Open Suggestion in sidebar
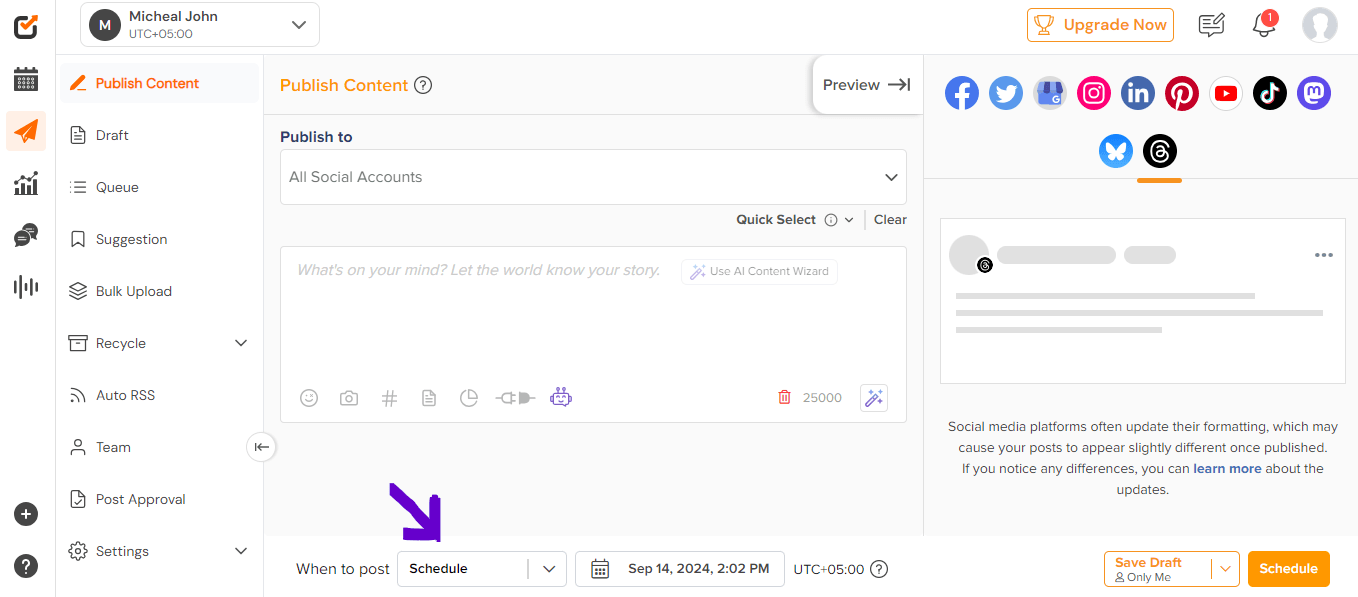1358x597 pixels. (159, 239)
